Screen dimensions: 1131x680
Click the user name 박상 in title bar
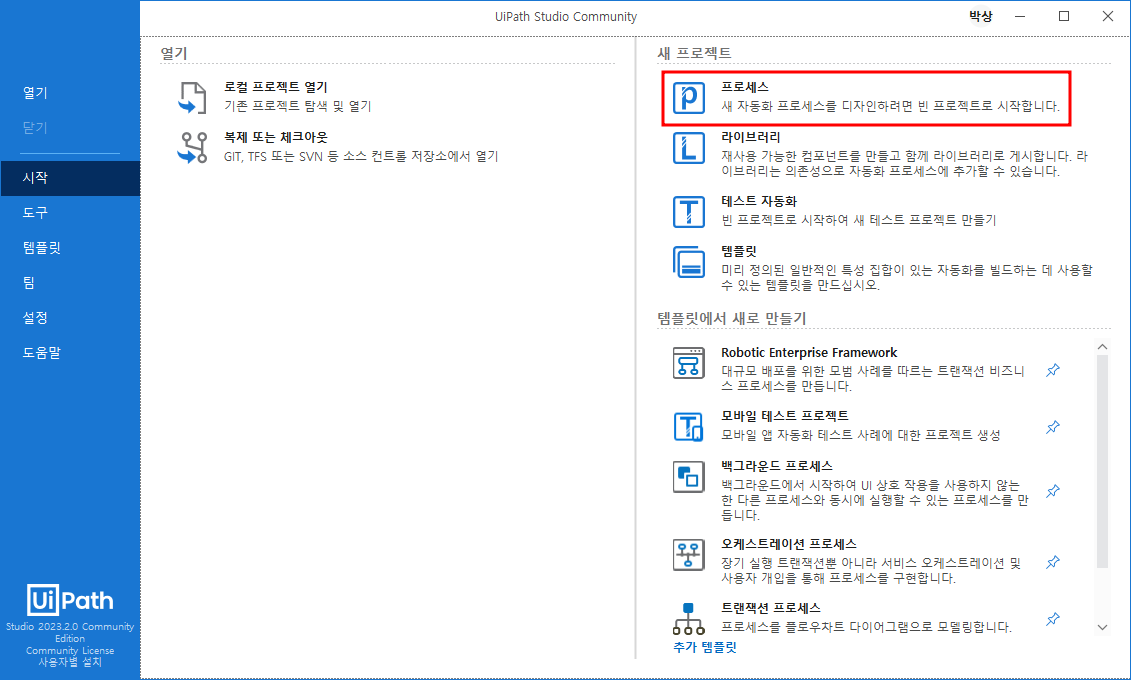point(980,16)
